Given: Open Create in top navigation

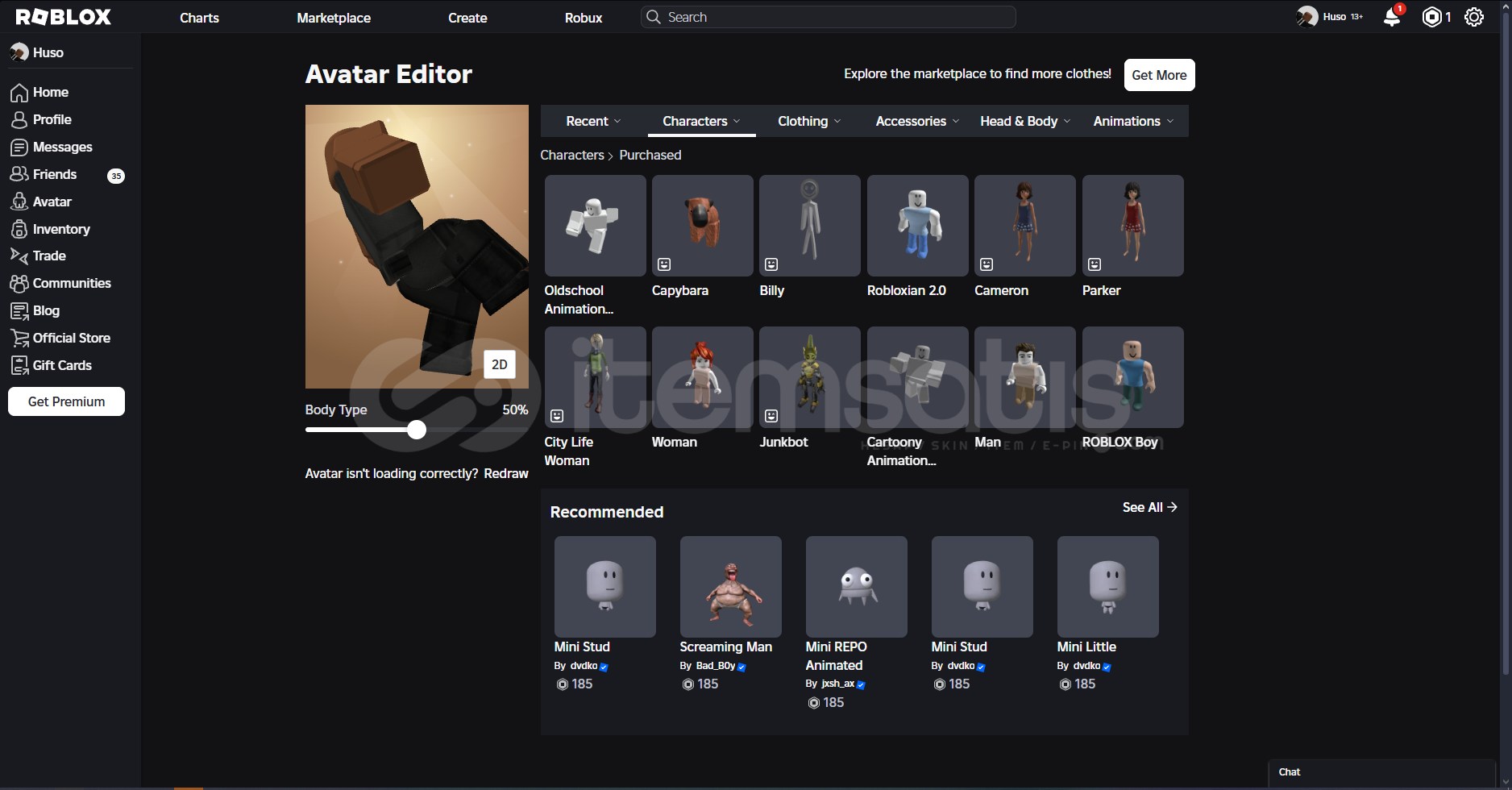Looking at the screenshot, I should (x=467, y=18).
